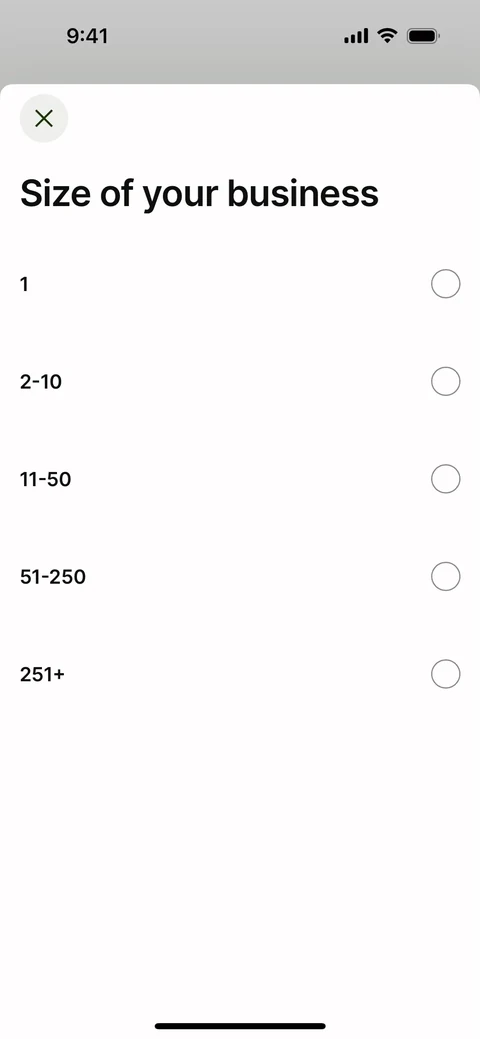Viewport: 480px width, 1039px height.
Task: Select the radio button for 1
Action: (446, 284)
